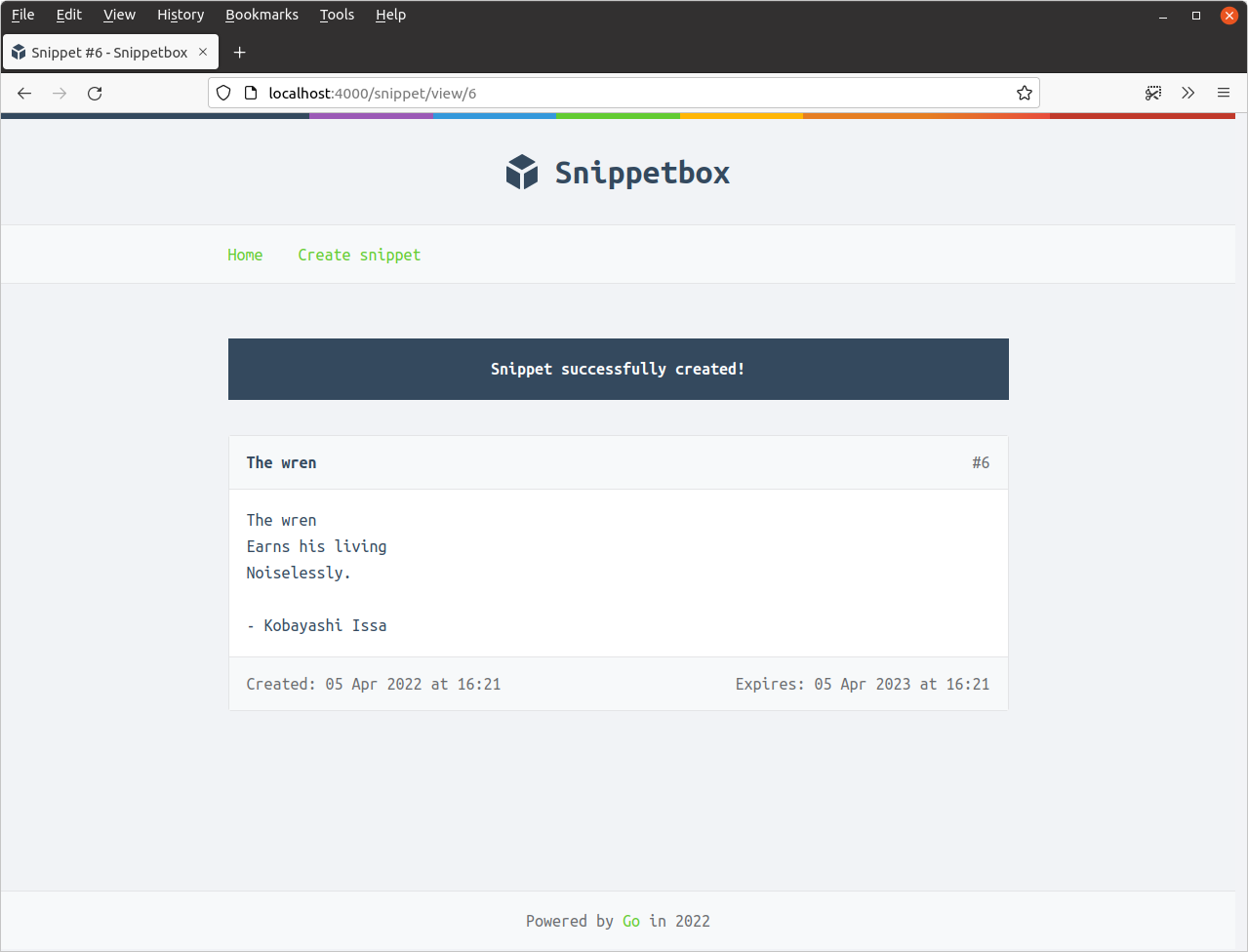
Task: Open a new tab with the plus button
Action: pos(240,53)
